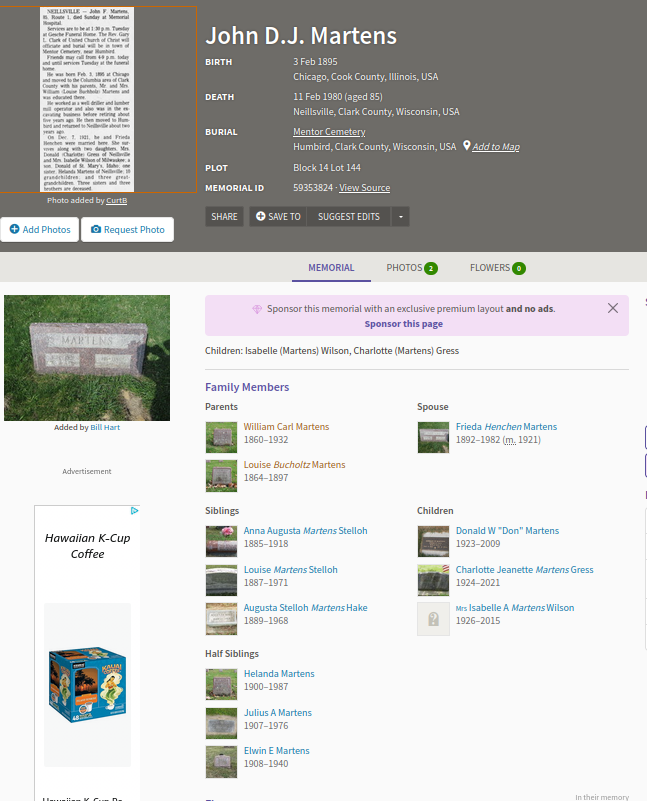The width and height of the screenshot is (647, 801).
Task: Click the camera icon on Request Photo button
Action: [x=96, y=229]
